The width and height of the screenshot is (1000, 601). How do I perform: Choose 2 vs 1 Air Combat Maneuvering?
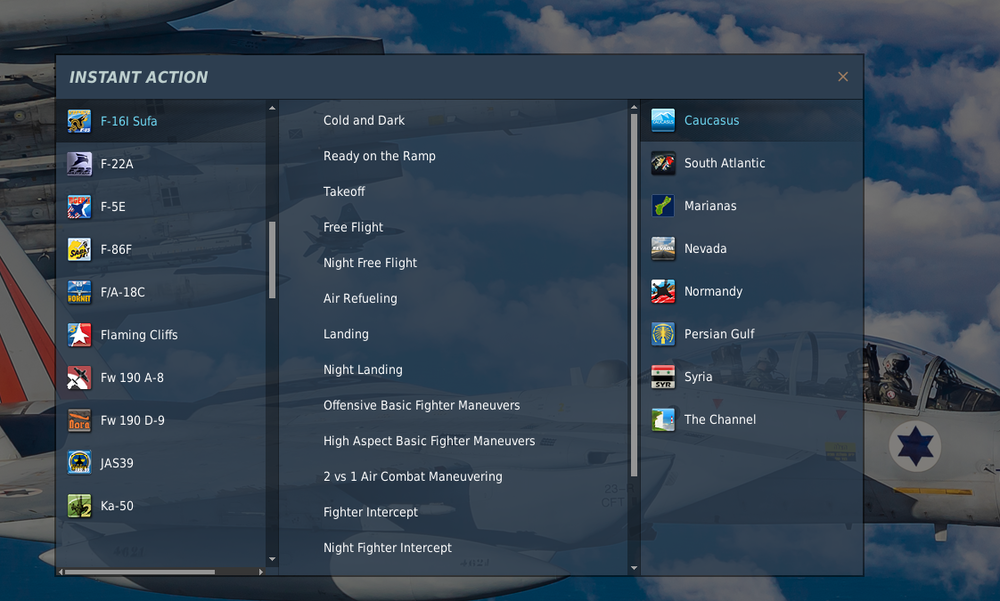click(x=413, y=477)
